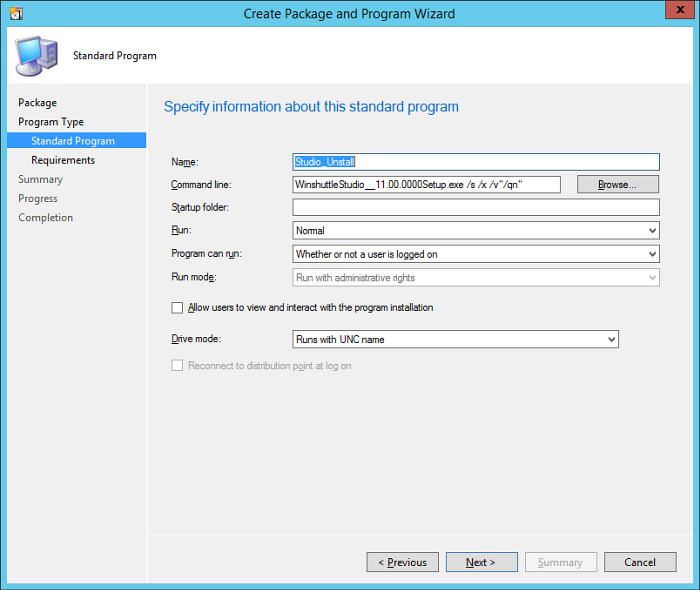Go to the Package step in sidebar
Viewport: 700px width, 590px height.
pos(38,103)
